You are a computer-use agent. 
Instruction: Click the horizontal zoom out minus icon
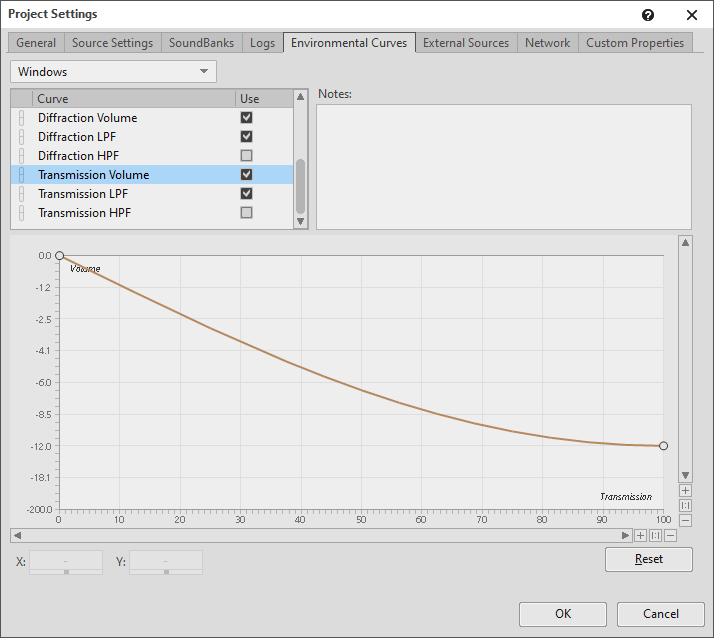click(670, 535)
